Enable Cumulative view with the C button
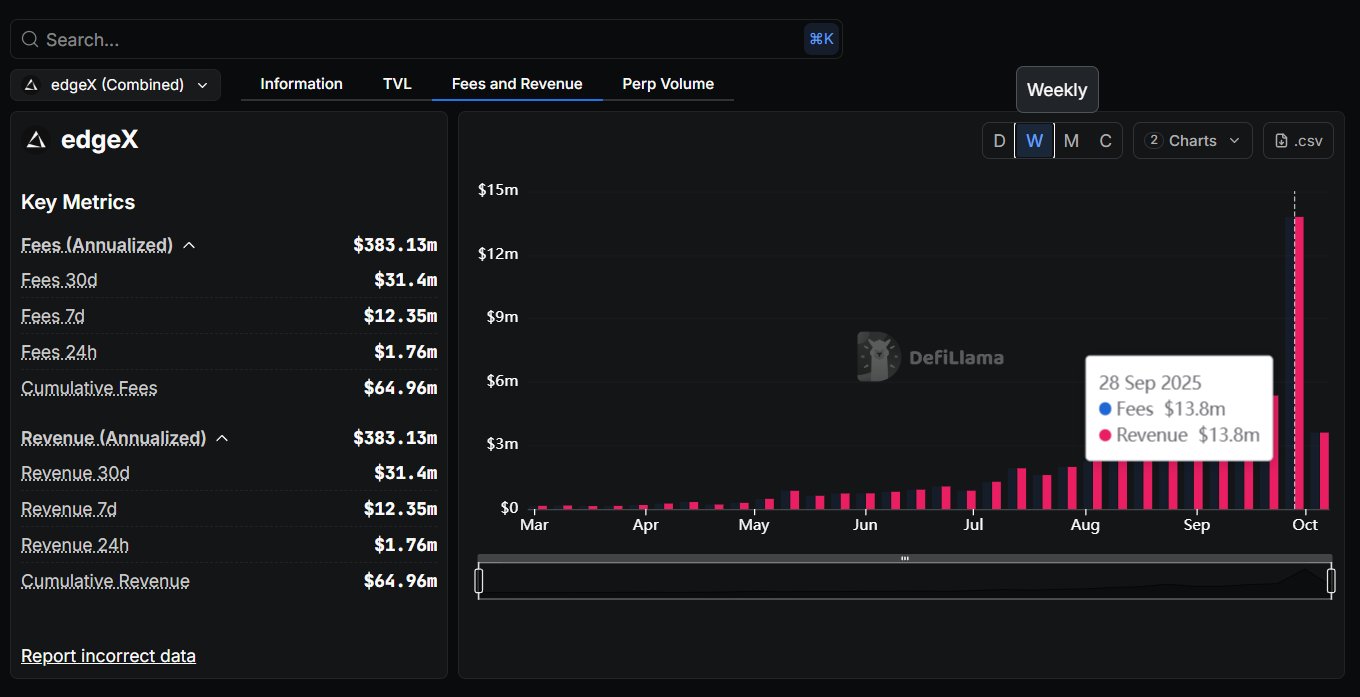The height and width of the screenshot is (697, 1360). [1105, 140]
